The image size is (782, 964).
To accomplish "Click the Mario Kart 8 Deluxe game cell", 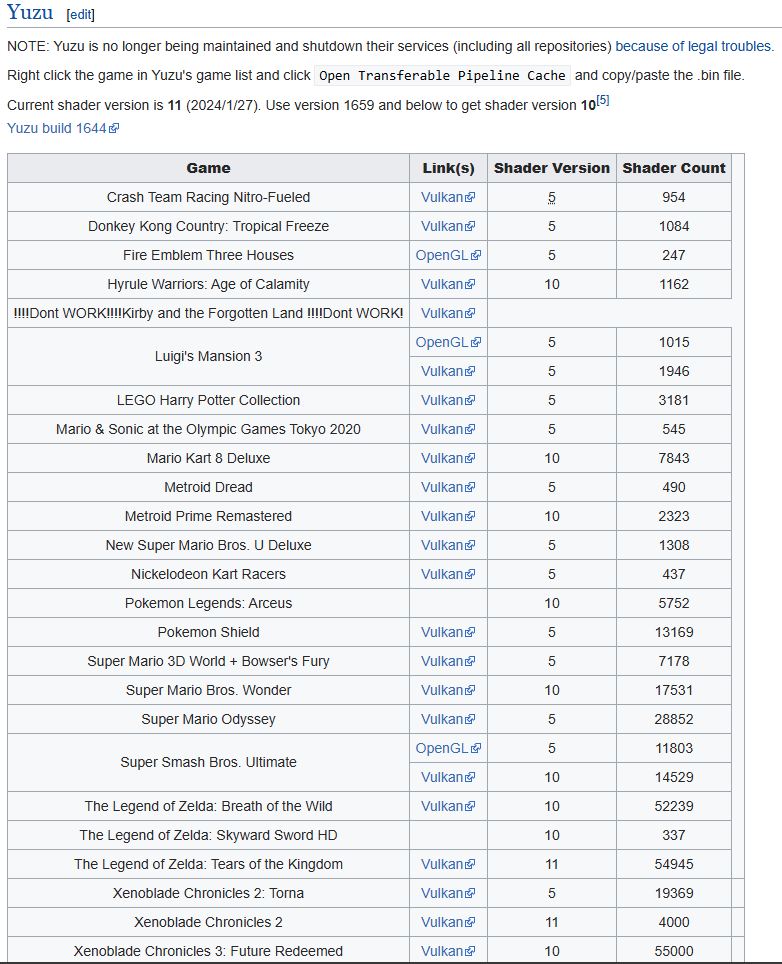I will [x=208, y=458].
